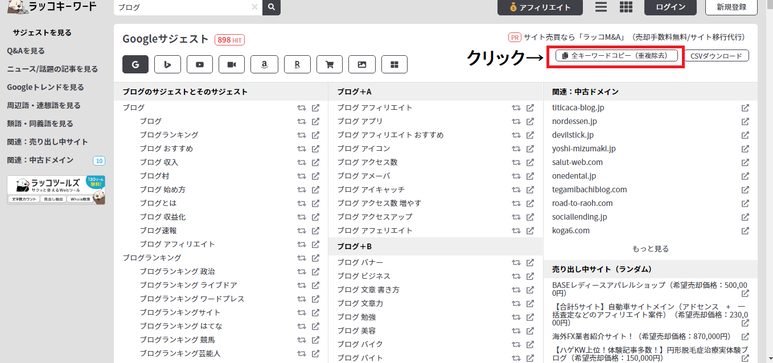Open external link for ブログ 美容
The width and height of the screenshot is (773, 363).
tap(530, 330)
